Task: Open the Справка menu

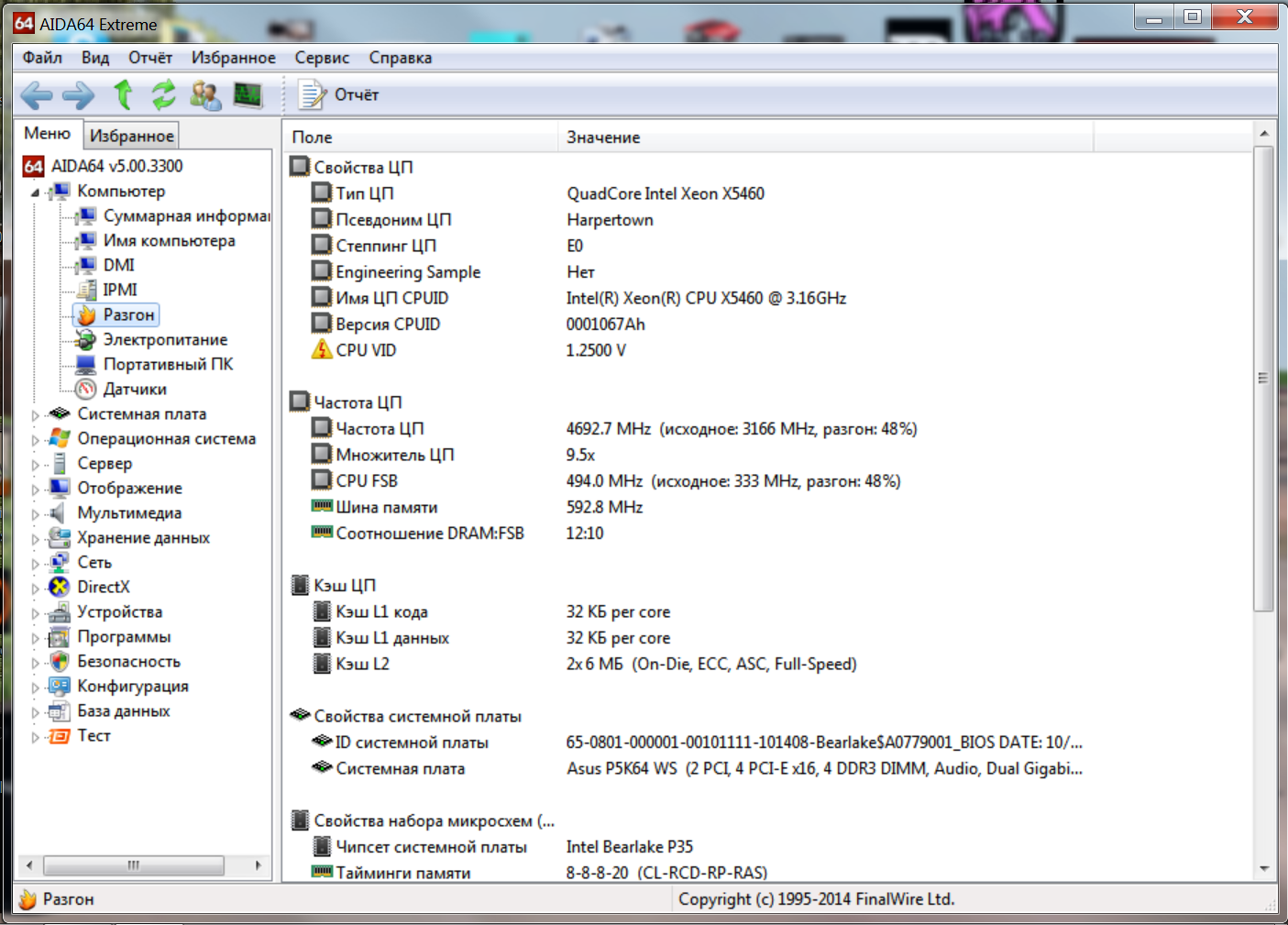Action: point(401,58)
